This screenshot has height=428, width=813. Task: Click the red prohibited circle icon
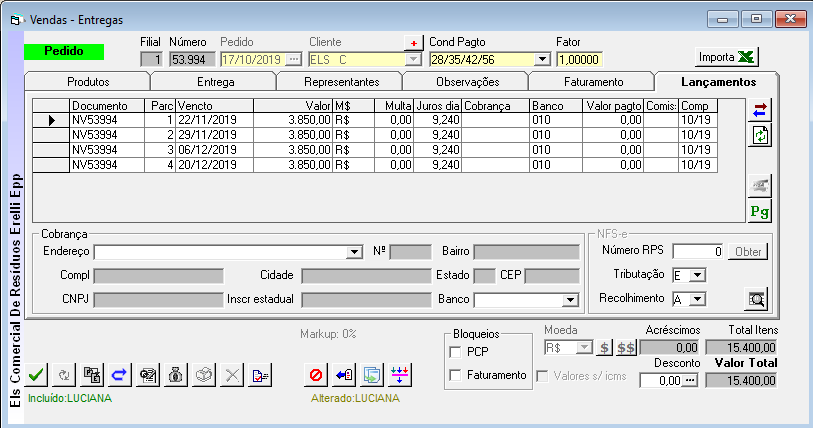316,375
